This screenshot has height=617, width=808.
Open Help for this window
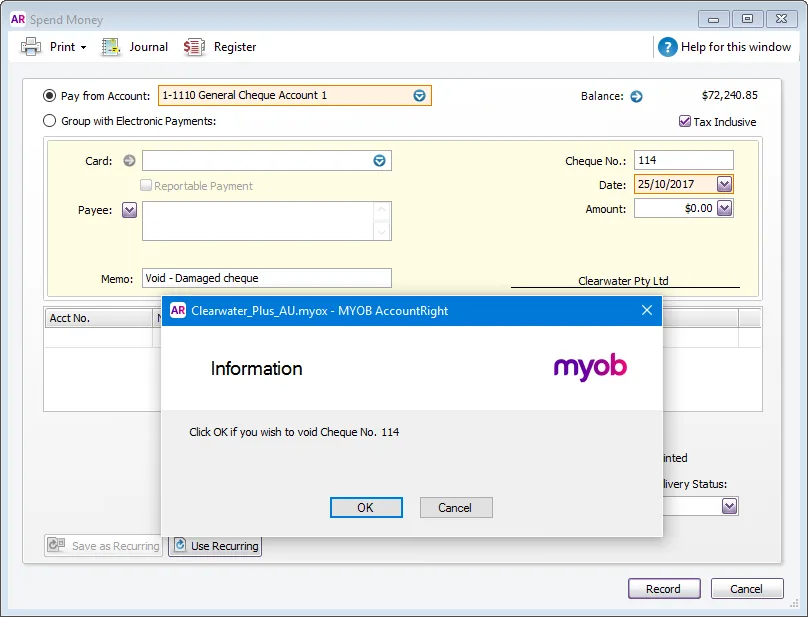(x=735, y=47)
